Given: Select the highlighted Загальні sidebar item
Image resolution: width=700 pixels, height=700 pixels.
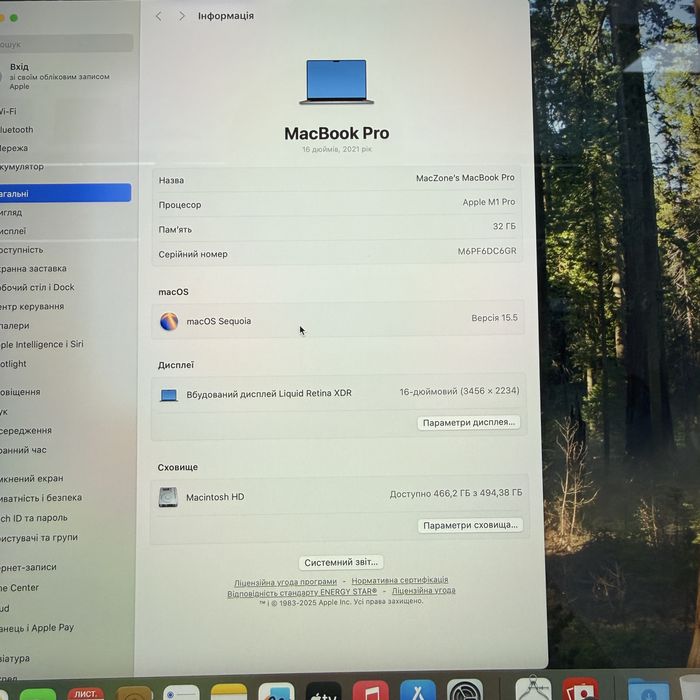Looking at the screenshot, I should pos(66,193).
